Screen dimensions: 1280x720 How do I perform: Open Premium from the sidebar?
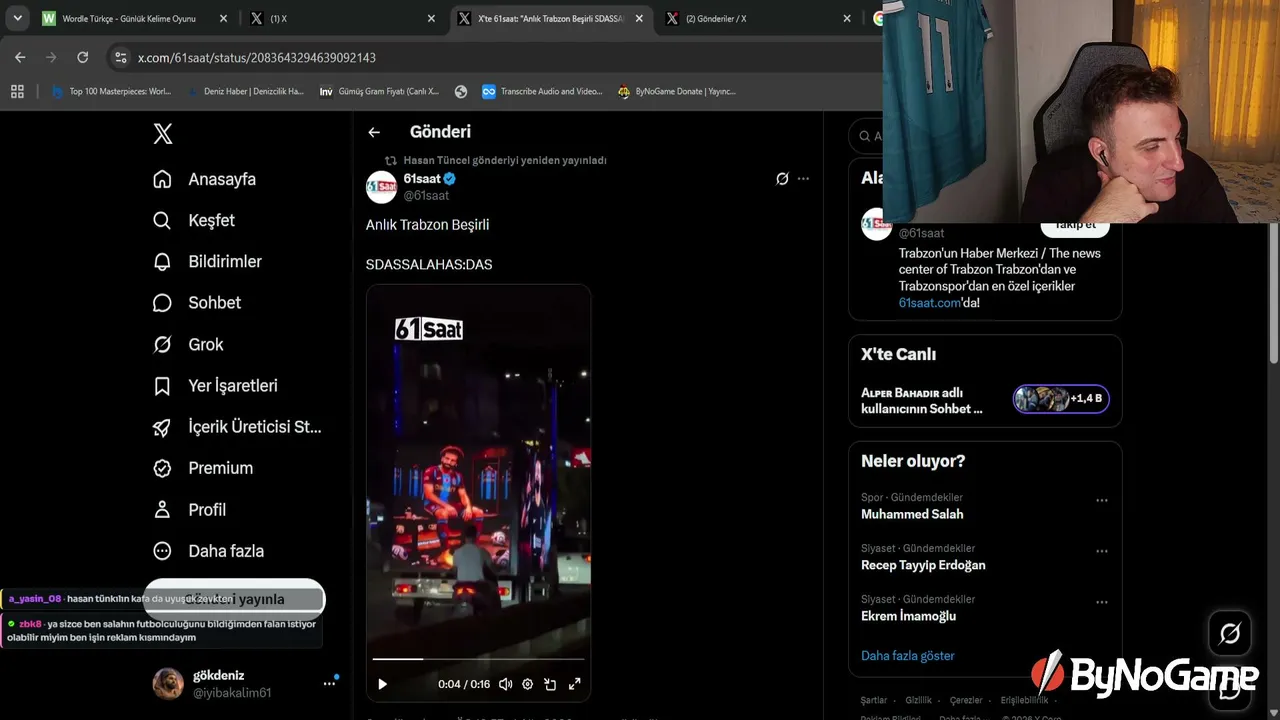click(202, 468)
